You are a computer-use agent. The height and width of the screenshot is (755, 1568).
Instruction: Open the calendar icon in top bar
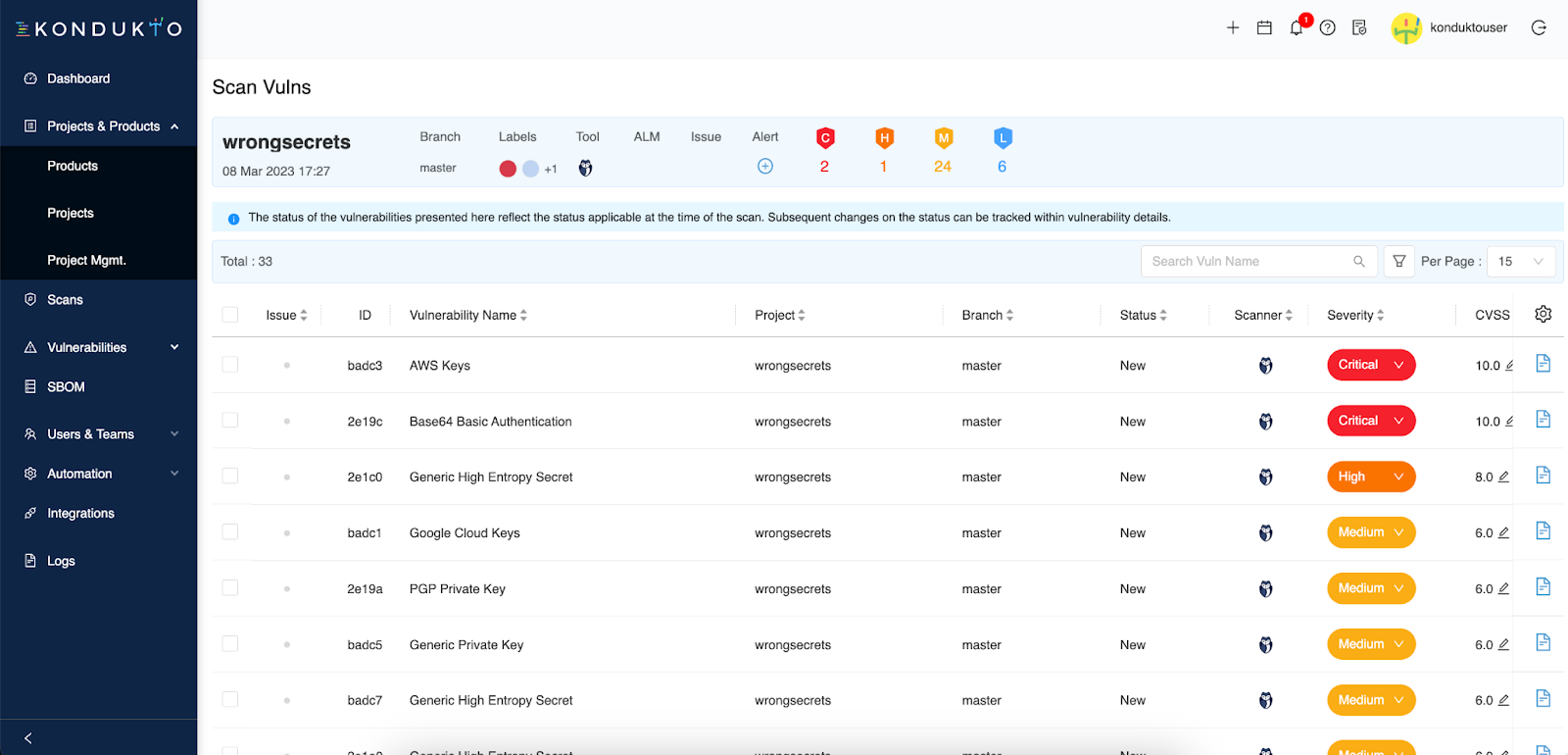point(1264,27)
